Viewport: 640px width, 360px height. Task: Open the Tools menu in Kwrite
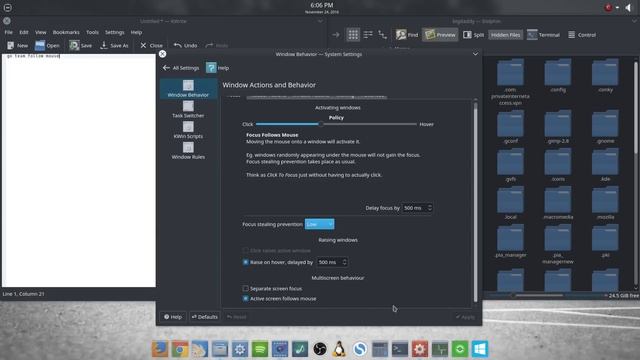pos(92,32)
